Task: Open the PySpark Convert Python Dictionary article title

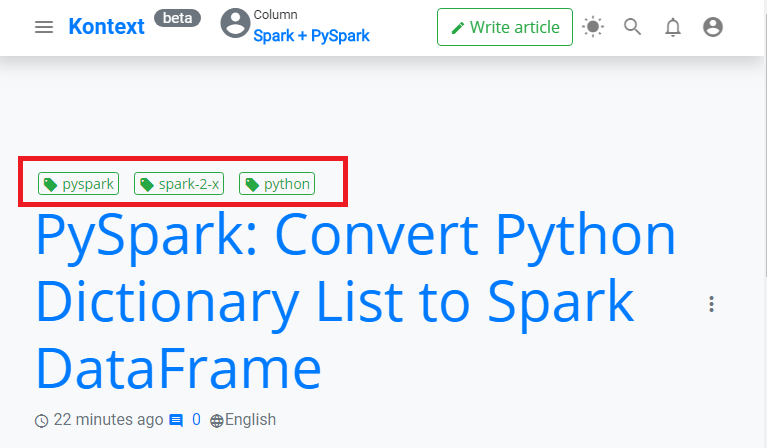Action: click(356, 301)
